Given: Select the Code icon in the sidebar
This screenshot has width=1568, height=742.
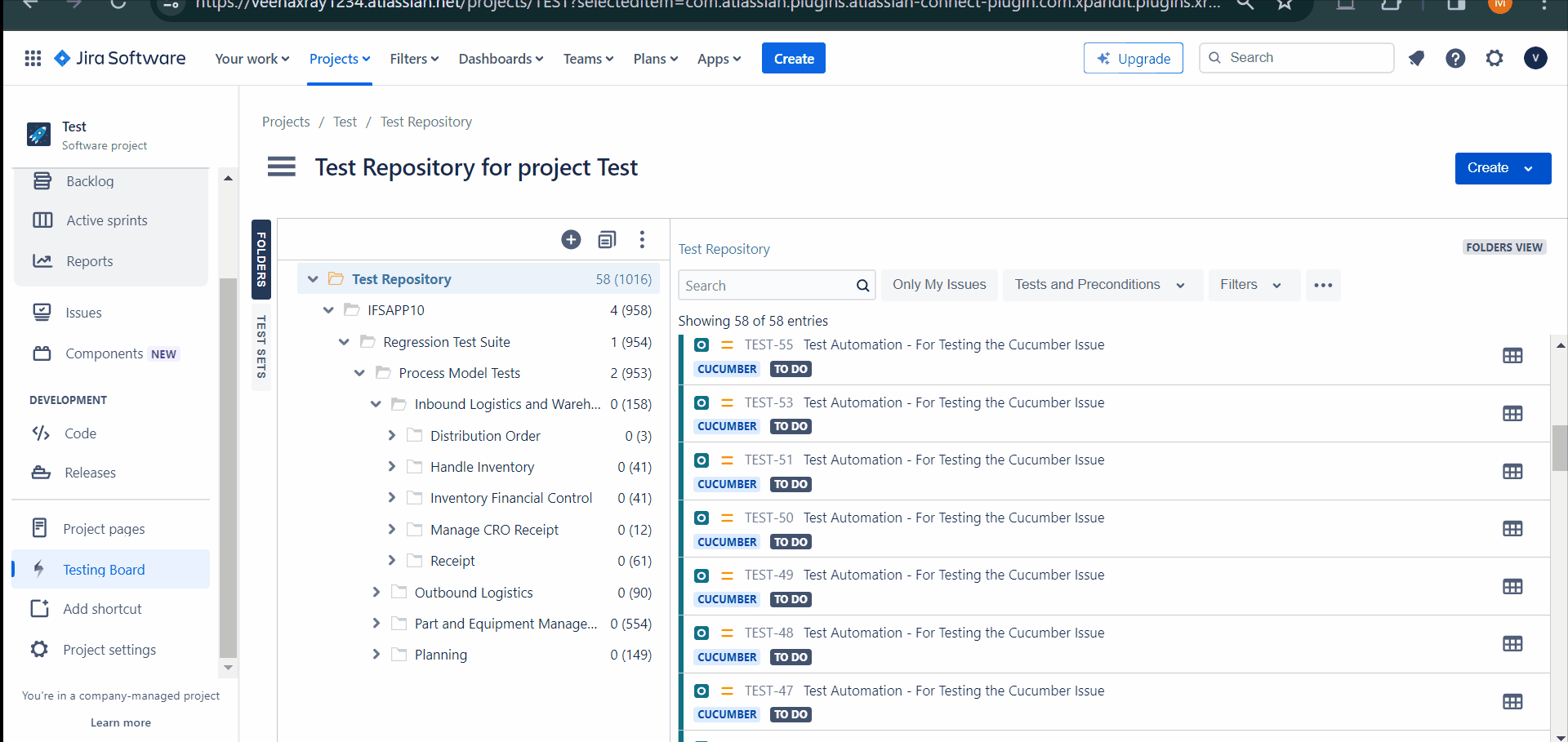Looking at the screenshot, I should [42, 433].
